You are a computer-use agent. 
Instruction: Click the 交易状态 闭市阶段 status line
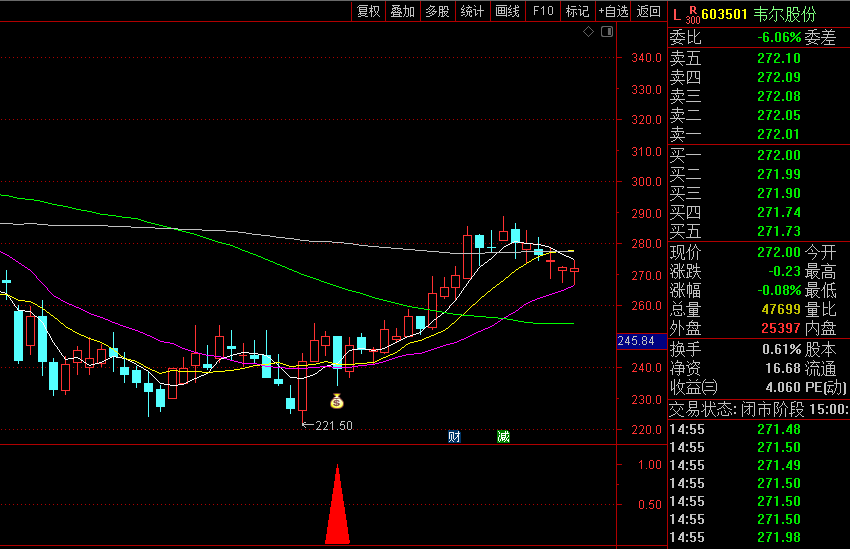(759, 409)
